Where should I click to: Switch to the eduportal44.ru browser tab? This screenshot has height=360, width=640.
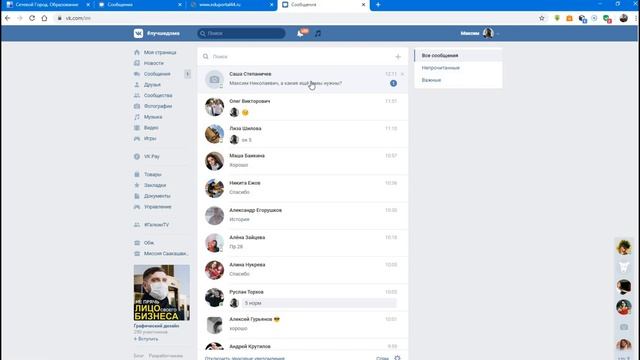[x=232, y=4]
